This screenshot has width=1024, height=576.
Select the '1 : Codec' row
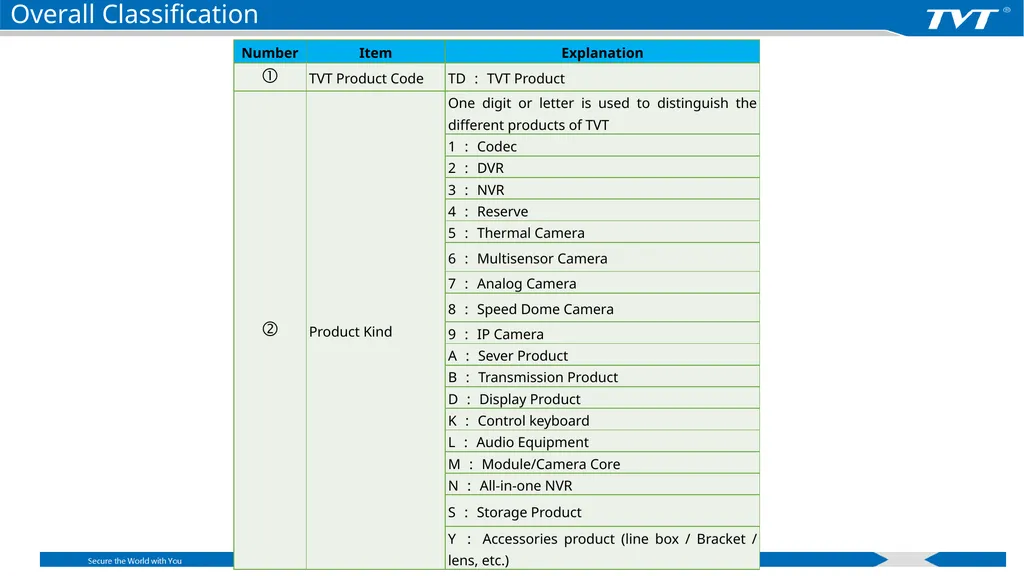tap(602, 146)
